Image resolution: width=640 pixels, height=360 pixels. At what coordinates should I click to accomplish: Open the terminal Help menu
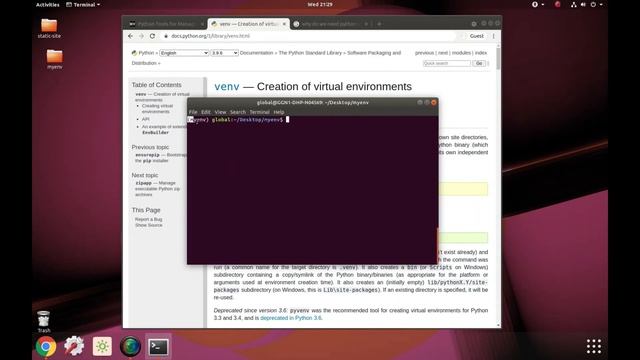(x=279, y=112)
